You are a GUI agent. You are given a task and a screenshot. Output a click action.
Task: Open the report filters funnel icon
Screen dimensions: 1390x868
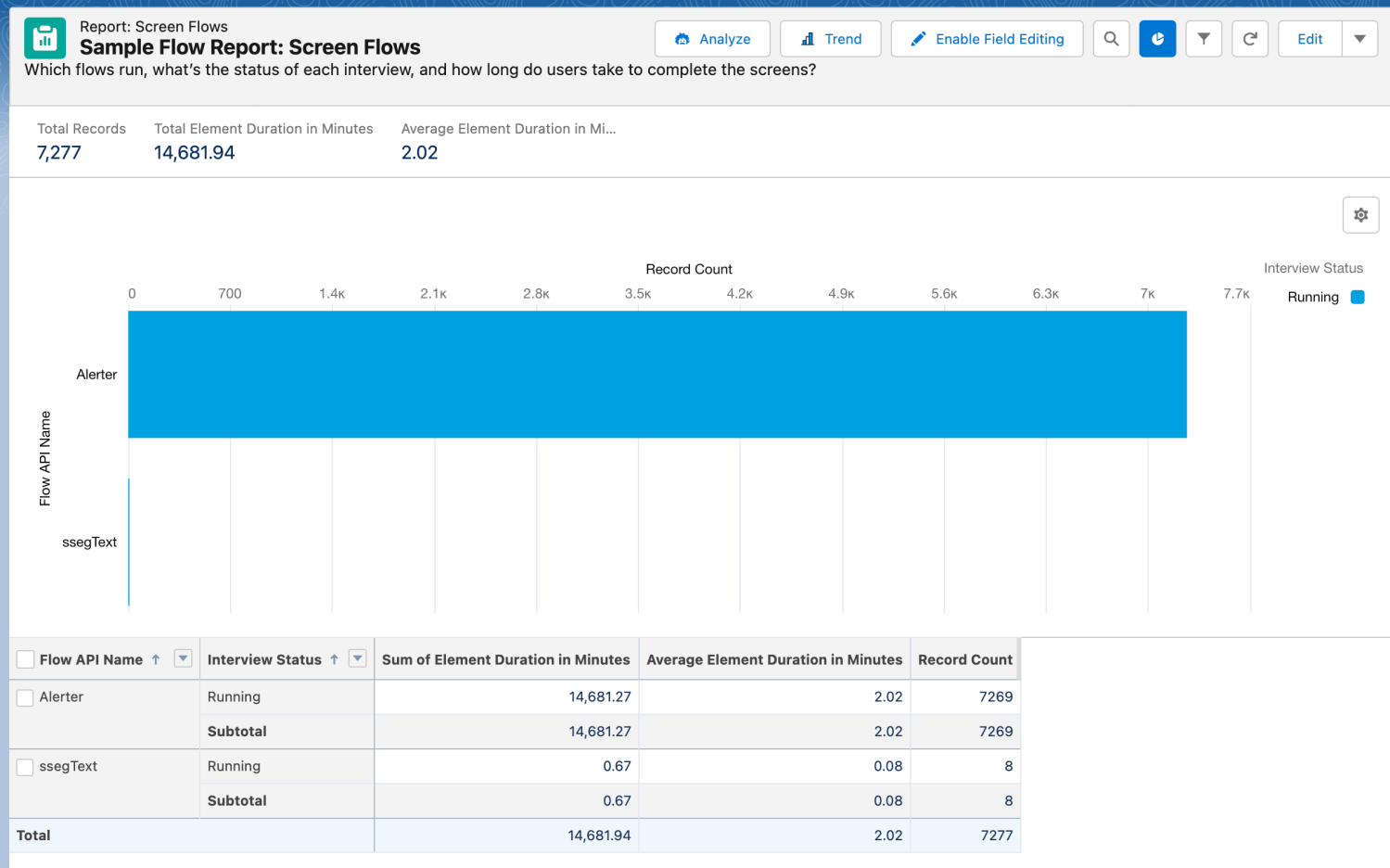point(1204,38)
